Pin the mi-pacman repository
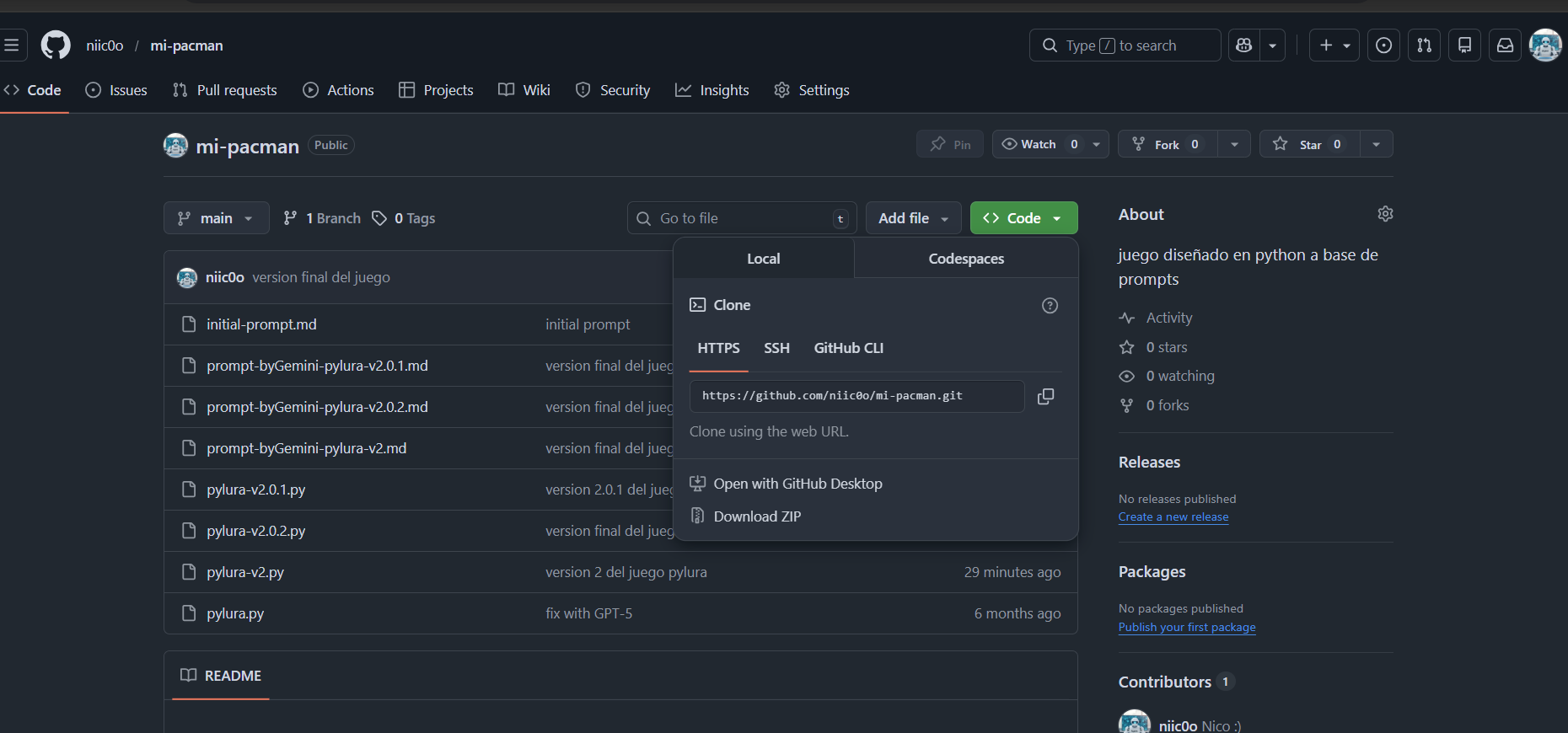Screen dimensions: 1568x733 coord(950,145)
